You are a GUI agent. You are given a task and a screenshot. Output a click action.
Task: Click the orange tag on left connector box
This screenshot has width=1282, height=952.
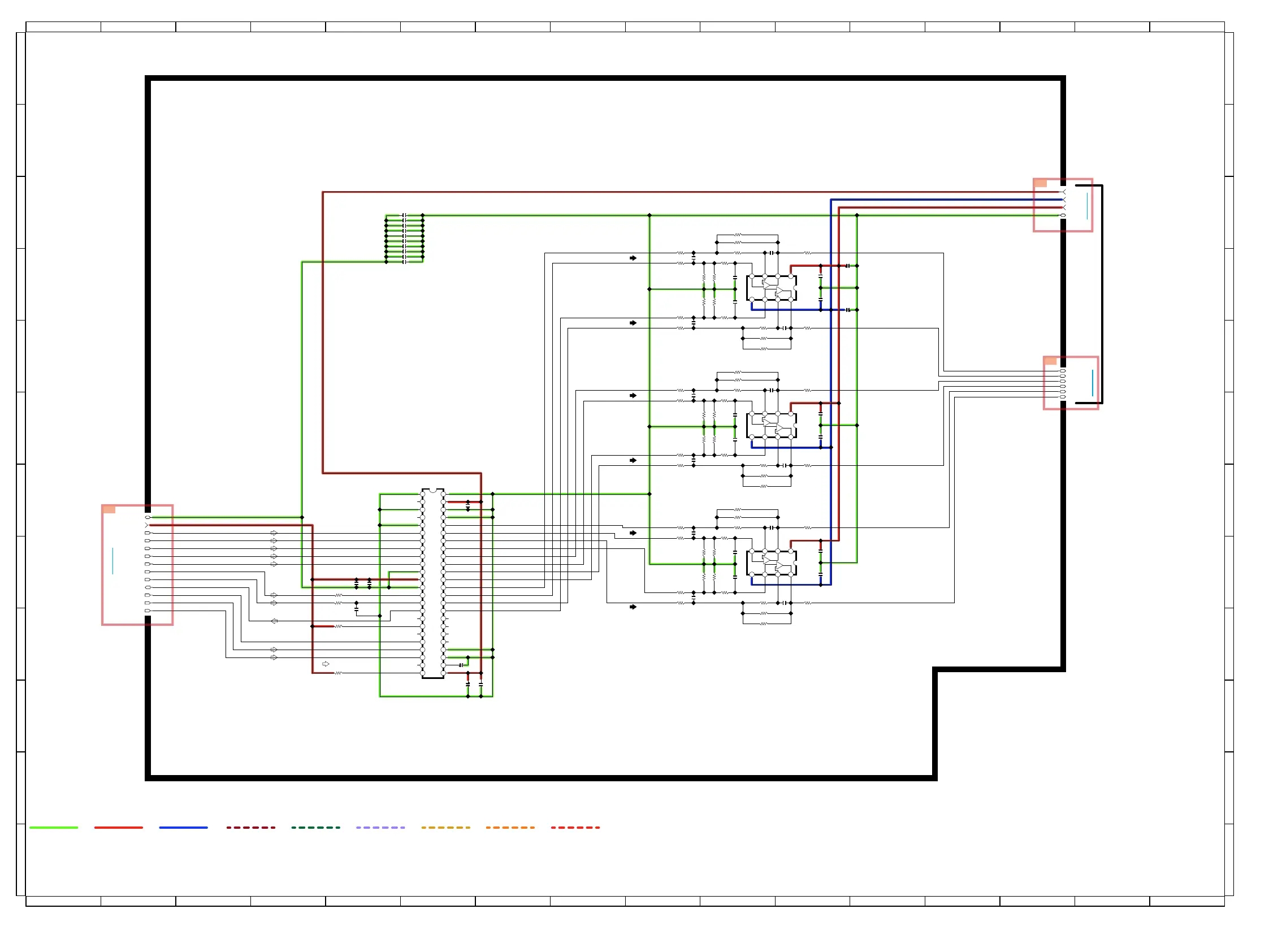coord(109,509)
